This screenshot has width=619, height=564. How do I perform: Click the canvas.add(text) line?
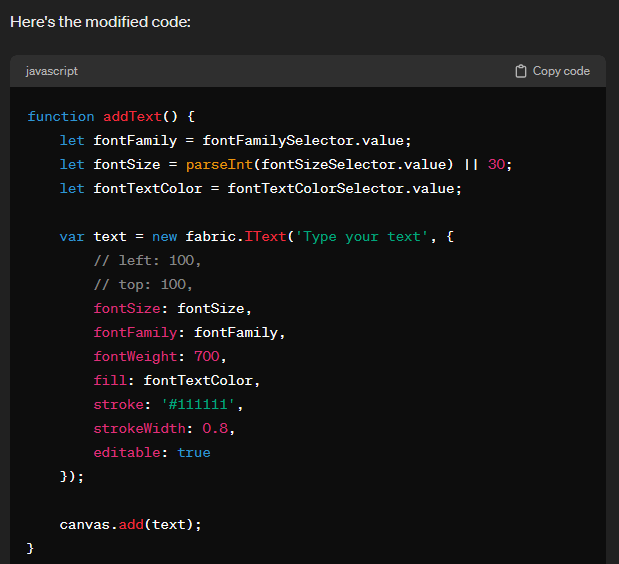tap(131, 525)
